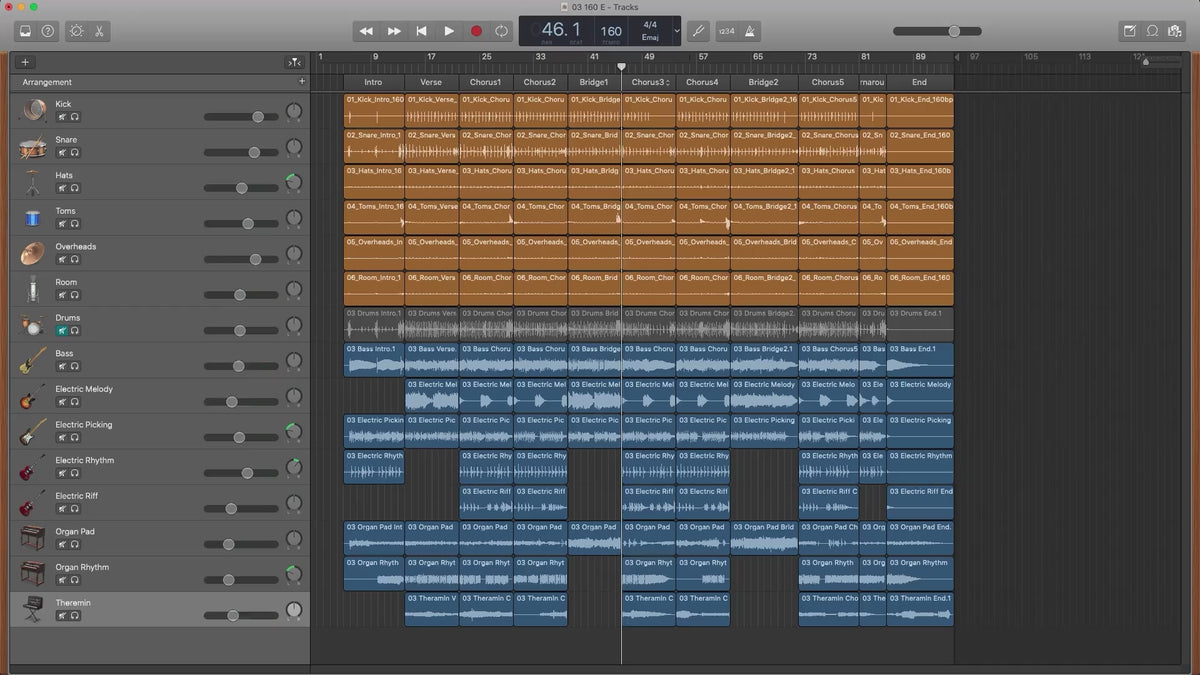Solo the Bass track with headphones button
This screenshot has width=1200, height=675.
[x=75, y=366]
